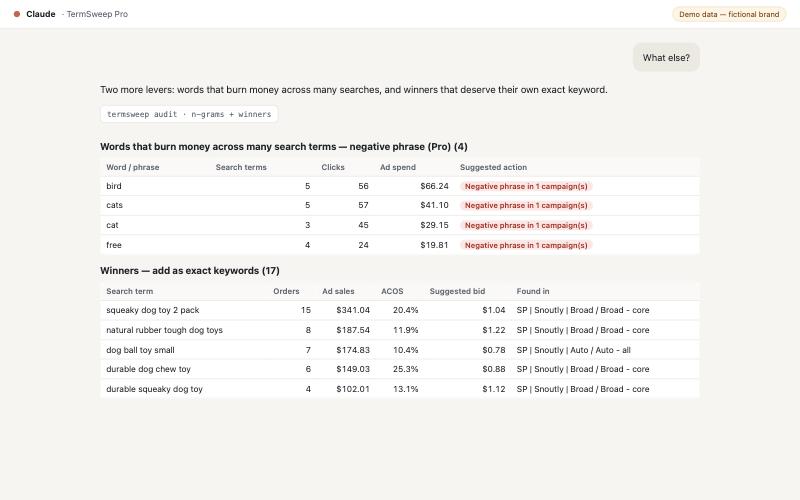
Task: Click the Demo data fictional brand badge
Action: 729,14
